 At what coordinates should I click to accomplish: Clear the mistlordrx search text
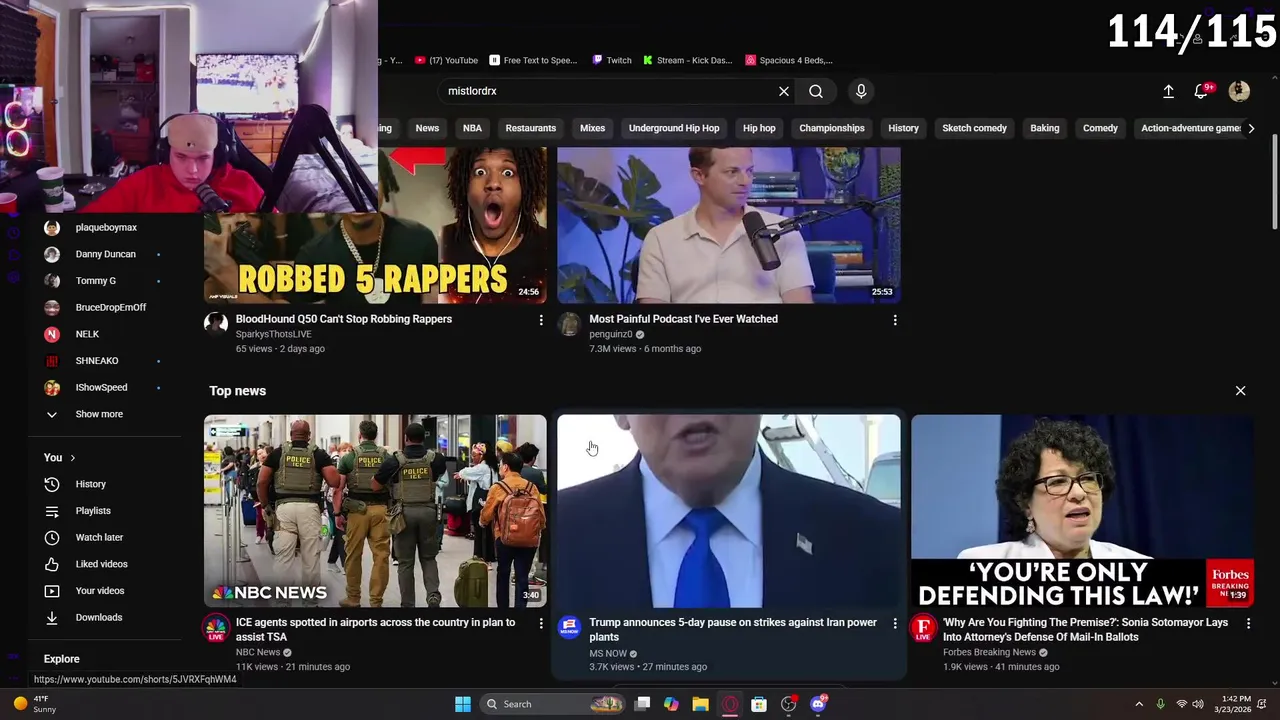pos(784,91)
